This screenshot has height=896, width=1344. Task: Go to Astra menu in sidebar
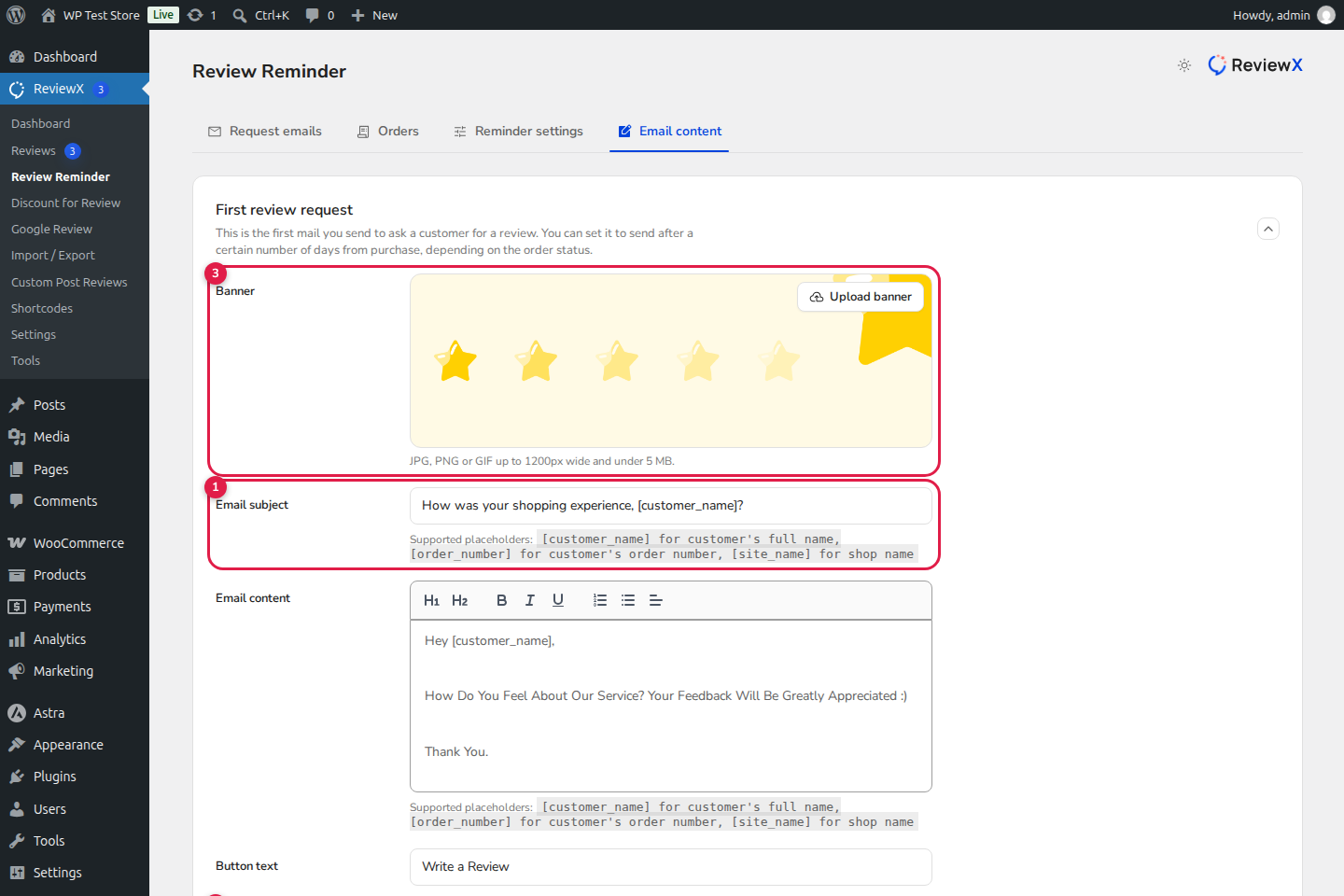[75, 713]
